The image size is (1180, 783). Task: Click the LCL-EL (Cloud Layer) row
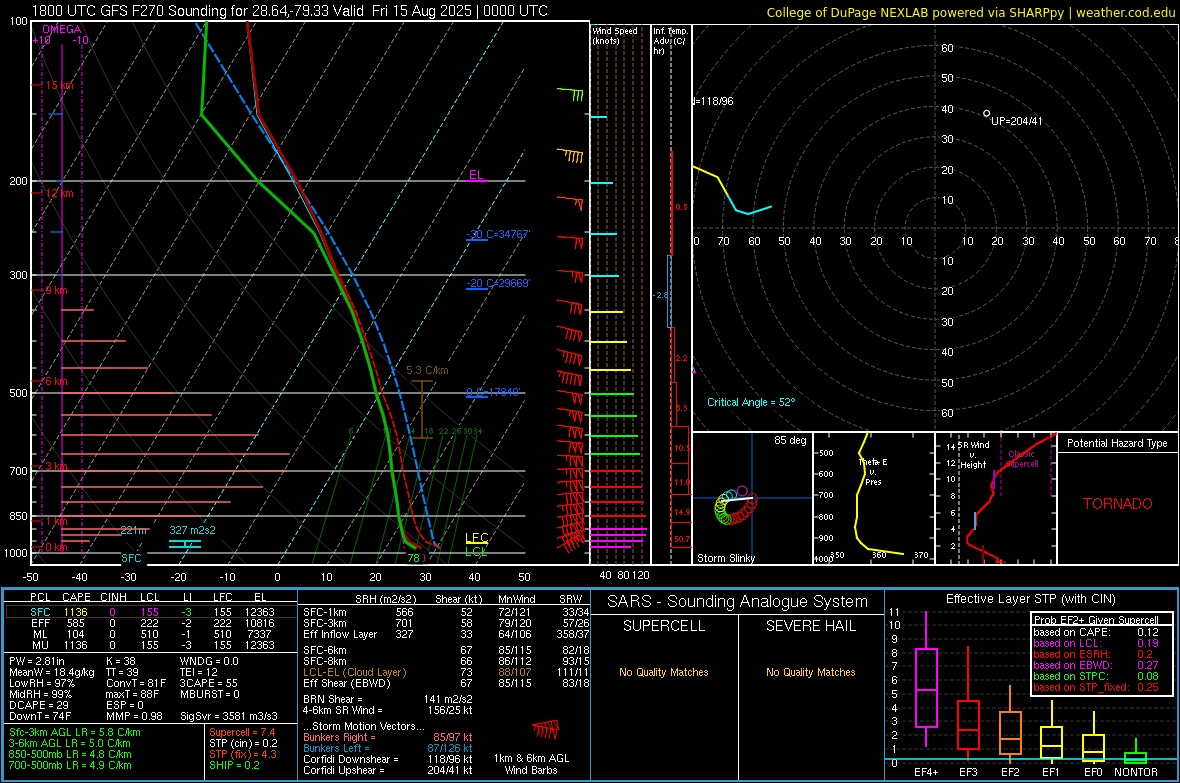coord(446,672)
